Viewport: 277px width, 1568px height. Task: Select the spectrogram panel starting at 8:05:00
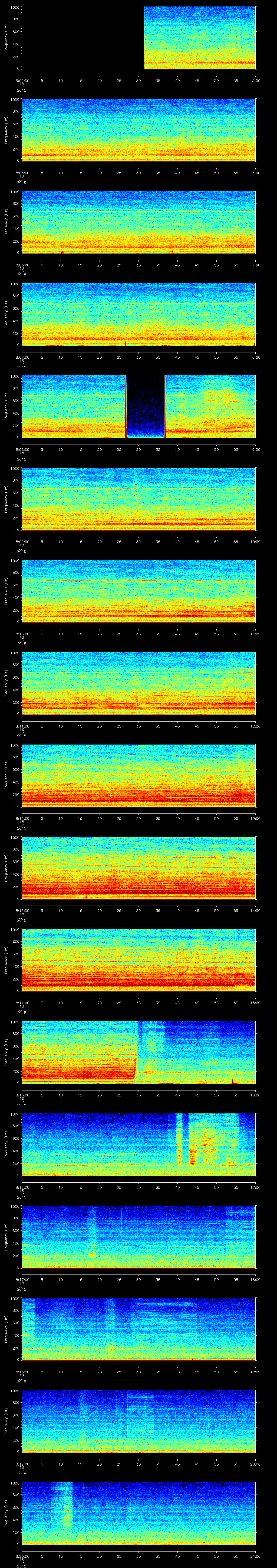[138, 130]
